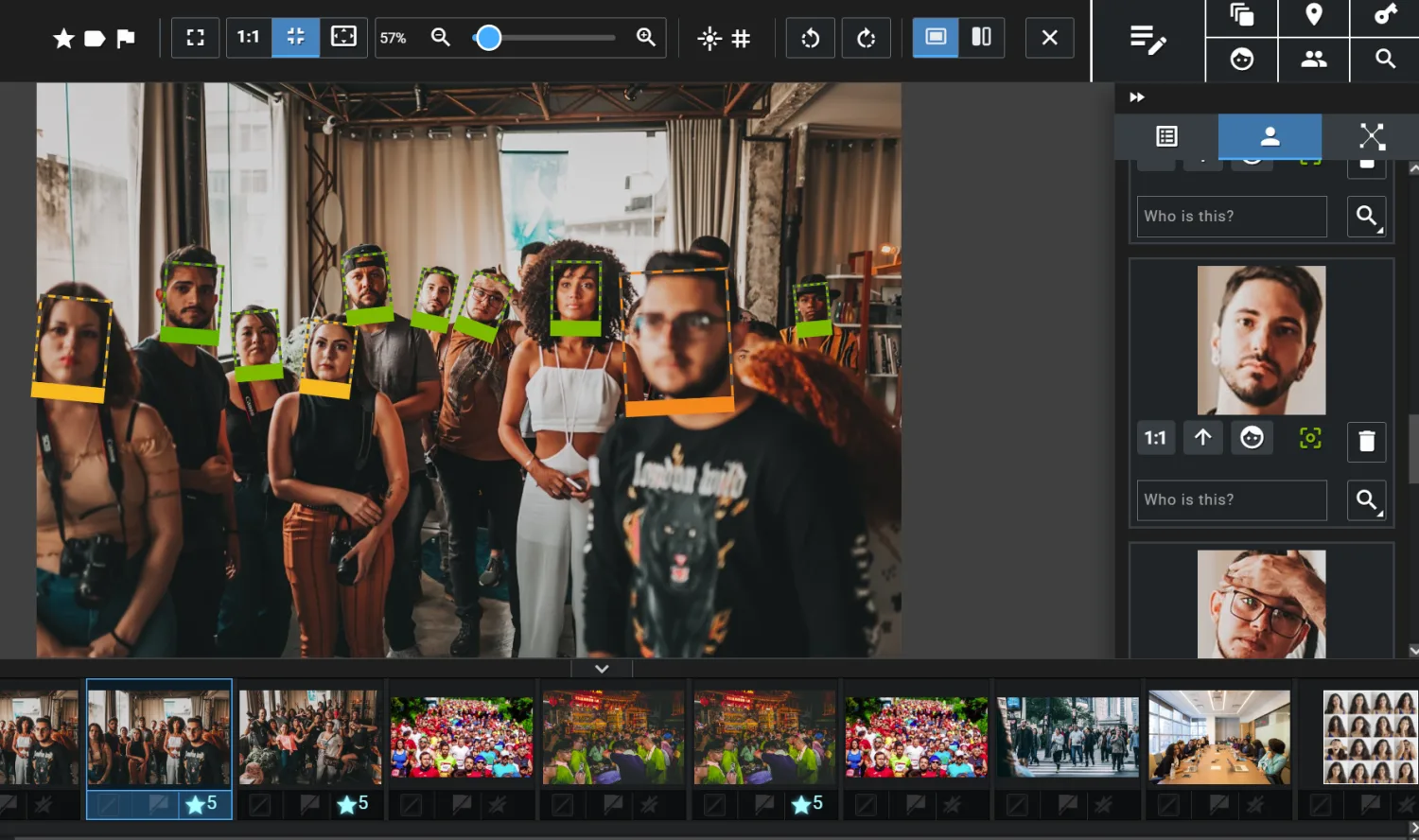
Task: Collapse the side panel with the double arrow
Action: pos(1137,97)
